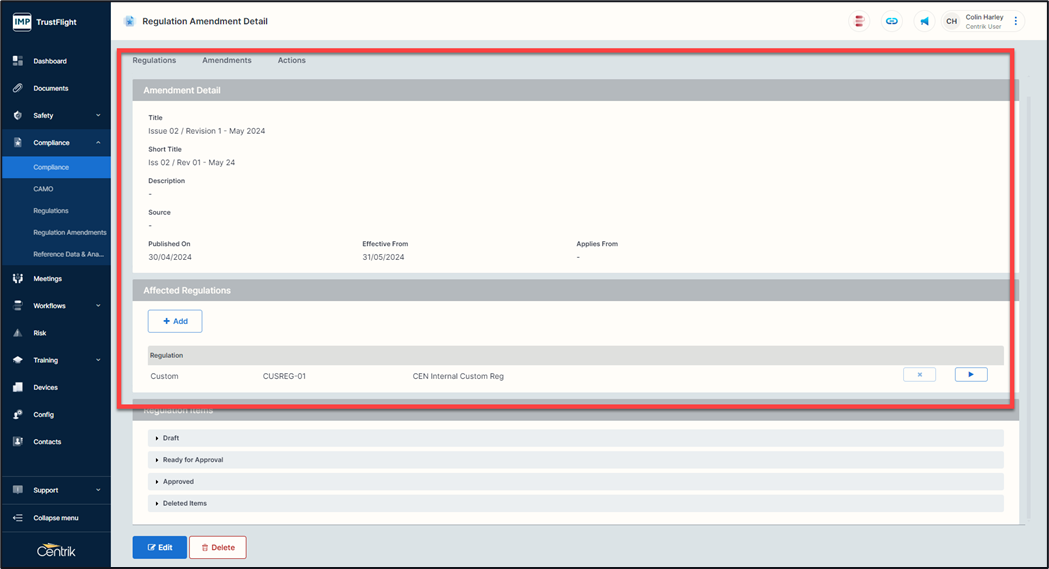Click the Contacts icon
This screenshot has height=569, width=1049.
tap(18, 441)
